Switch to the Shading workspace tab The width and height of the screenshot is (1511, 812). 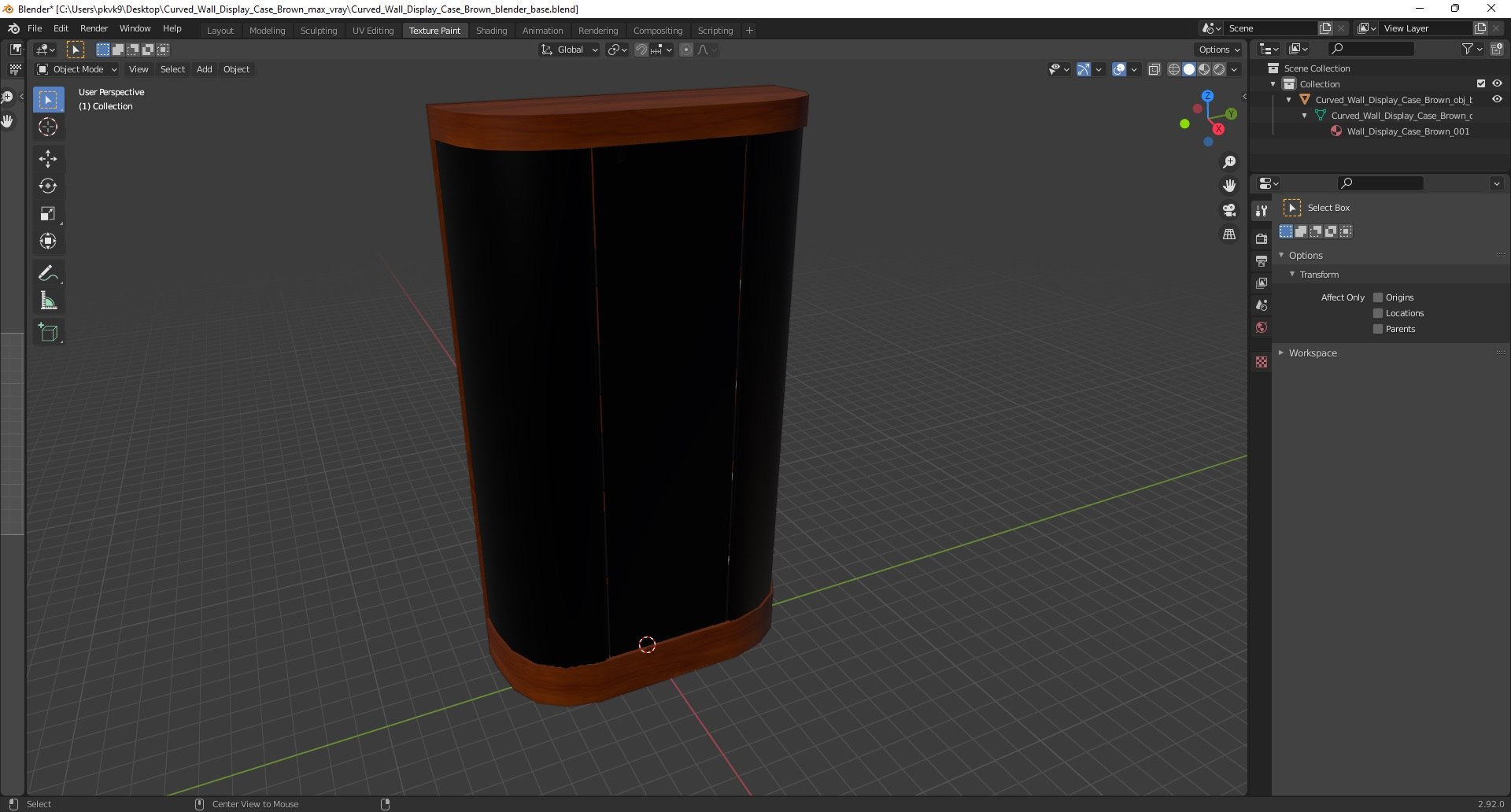click(491, 30)
